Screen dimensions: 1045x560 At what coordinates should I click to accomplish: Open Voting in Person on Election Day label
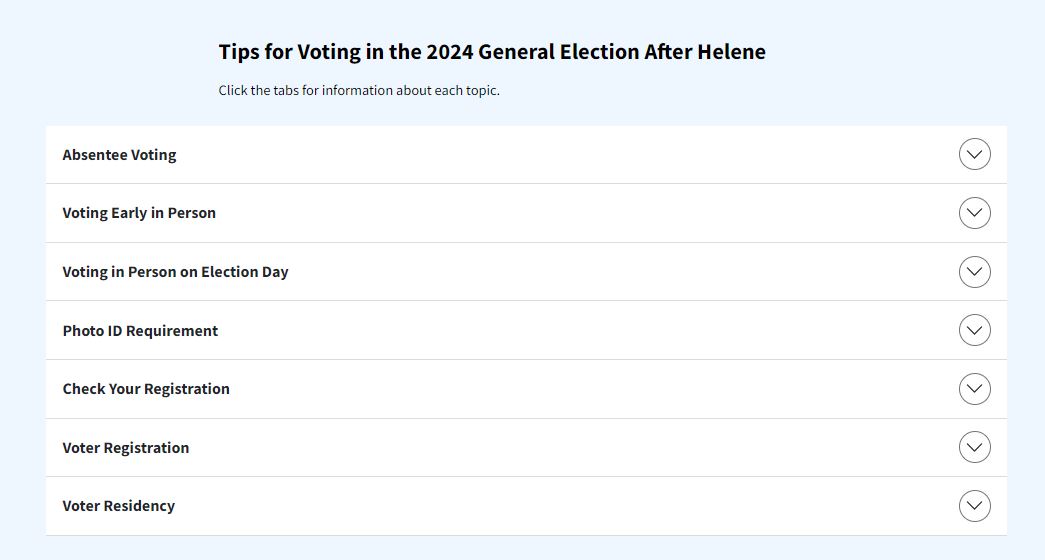tap(175, 272)
